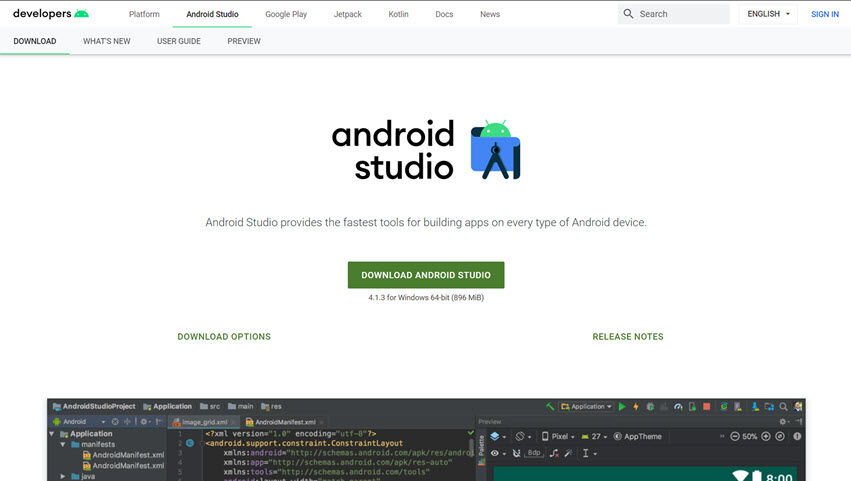
Task: Open the AVD Manager phone icon
Action: coord(738,407)
